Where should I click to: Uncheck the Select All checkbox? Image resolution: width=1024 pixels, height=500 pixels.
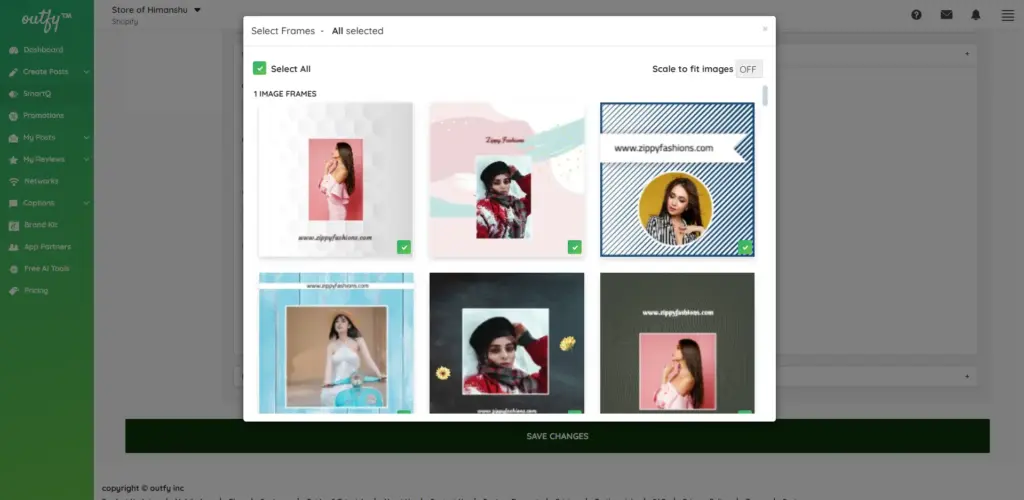[260, 69]
